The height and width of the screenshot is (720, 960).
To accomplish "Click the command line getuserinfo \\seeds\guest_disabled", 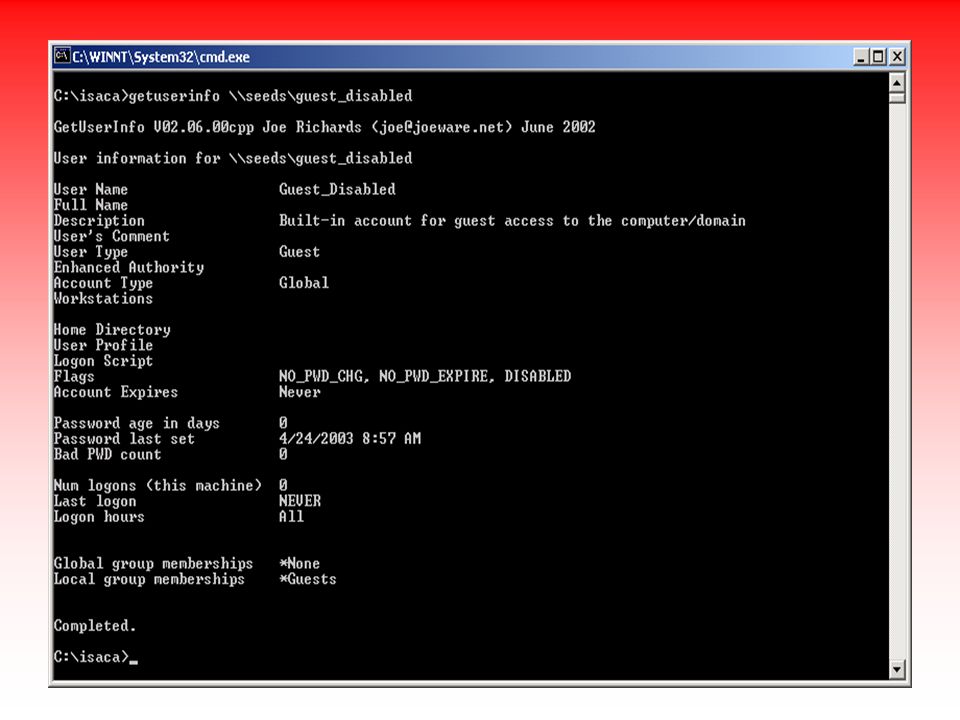I will (271, 96).
